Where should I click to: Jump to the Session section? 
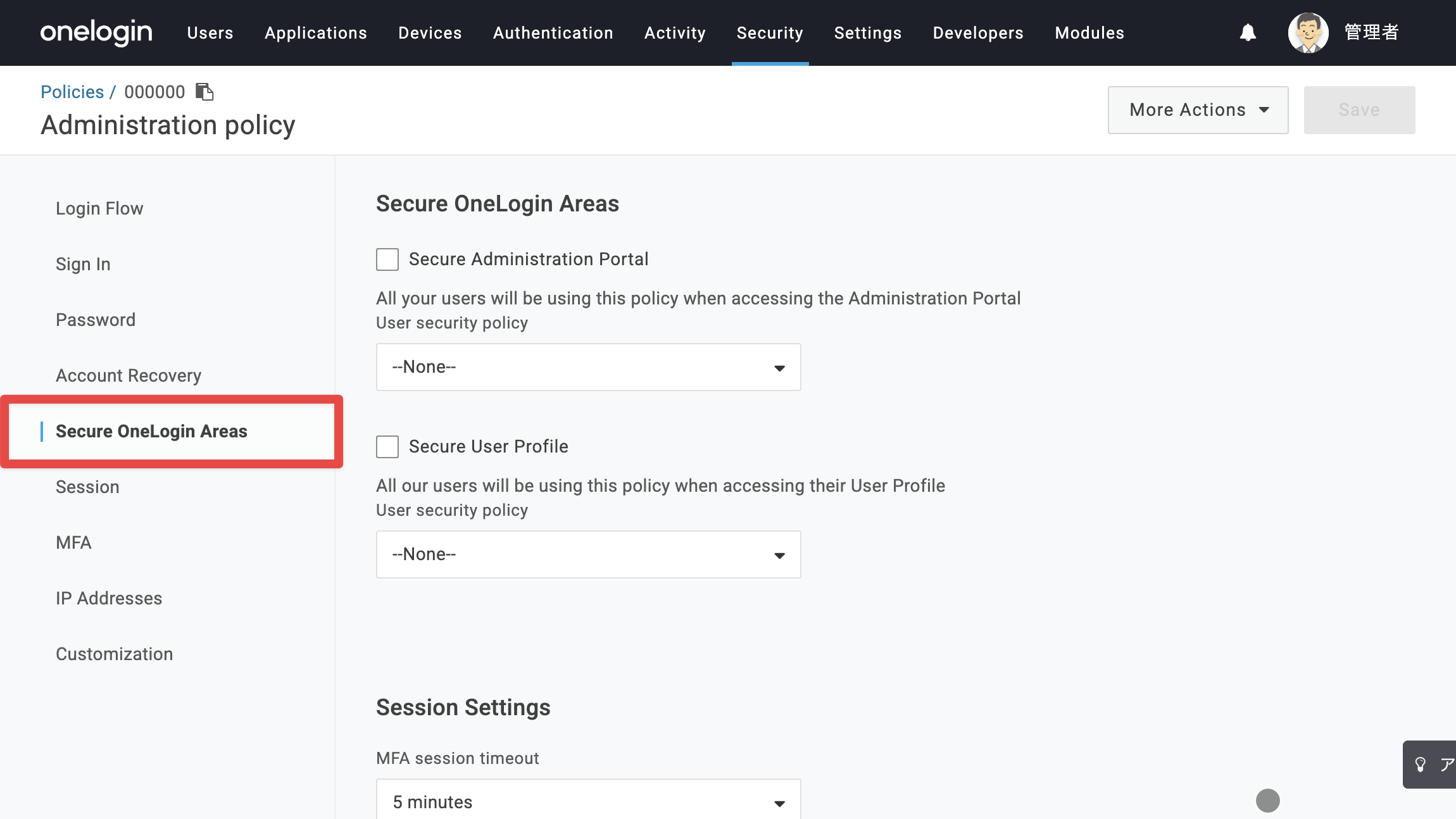tap(87, 487)
